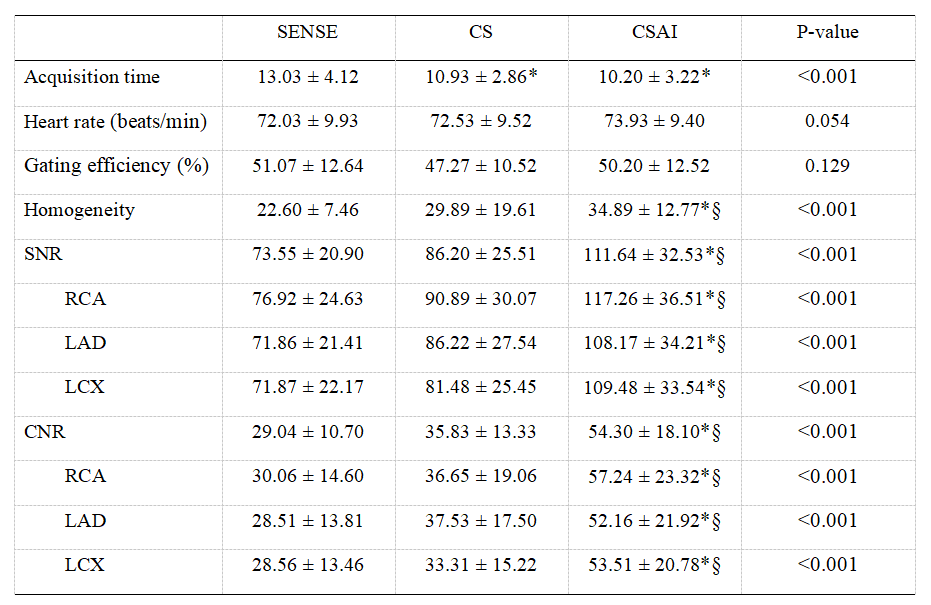Select the heart rate P-value 0.054
This screenshot has width=931, height=605.
tap(827, 121)
